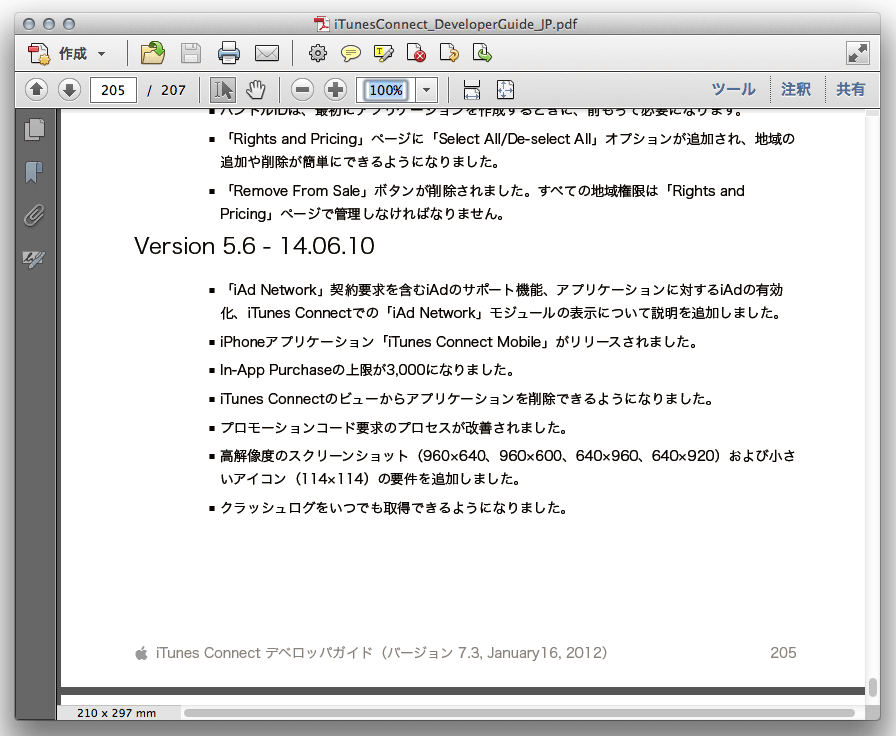
Task: Switch to read mode fullscreen icon
Action: 858,54
